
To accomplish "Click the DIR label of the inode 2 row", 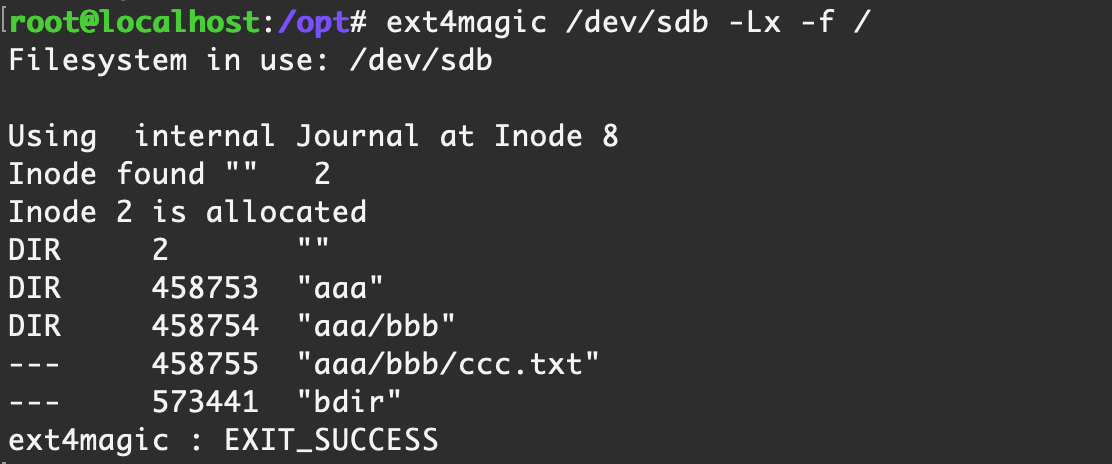I will click(35, 250).
